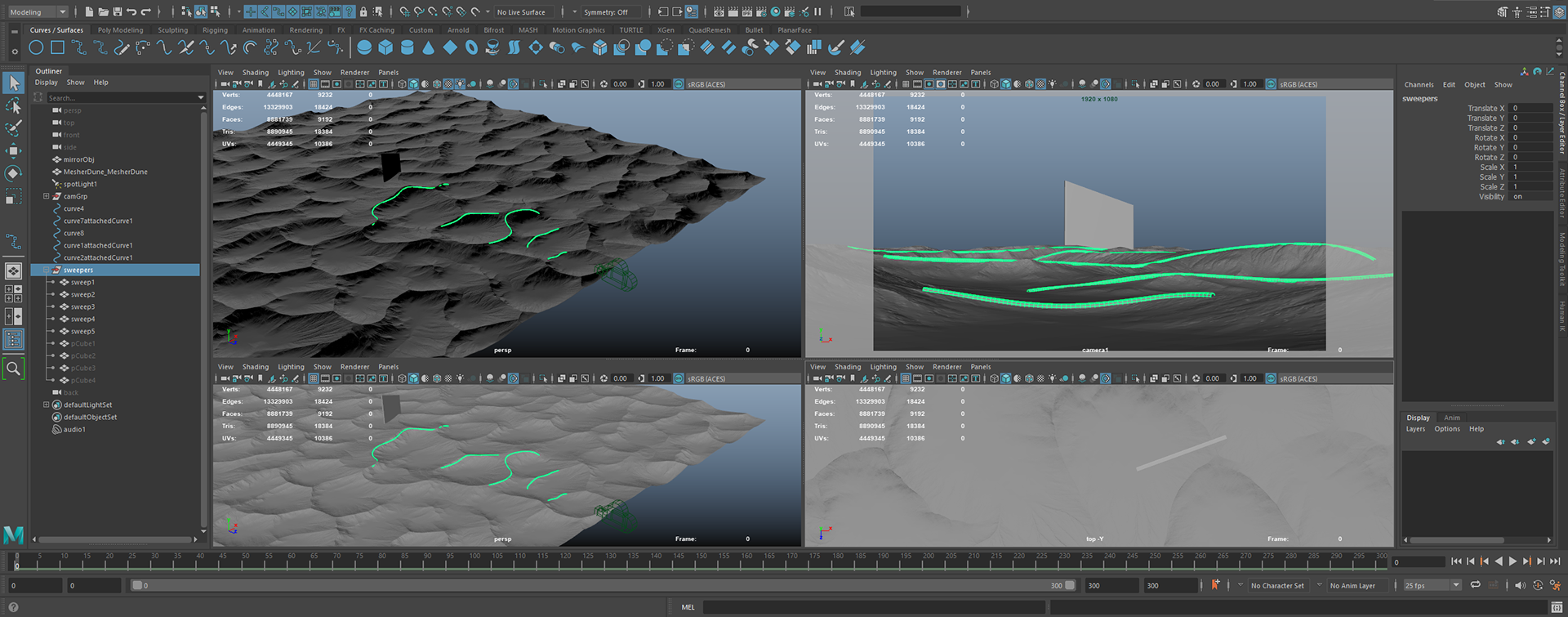Switch to the Poly Modeling shelf tab
Image resolution: width=1568 pixels, height=617 pixels.
(x=120, y=30)
